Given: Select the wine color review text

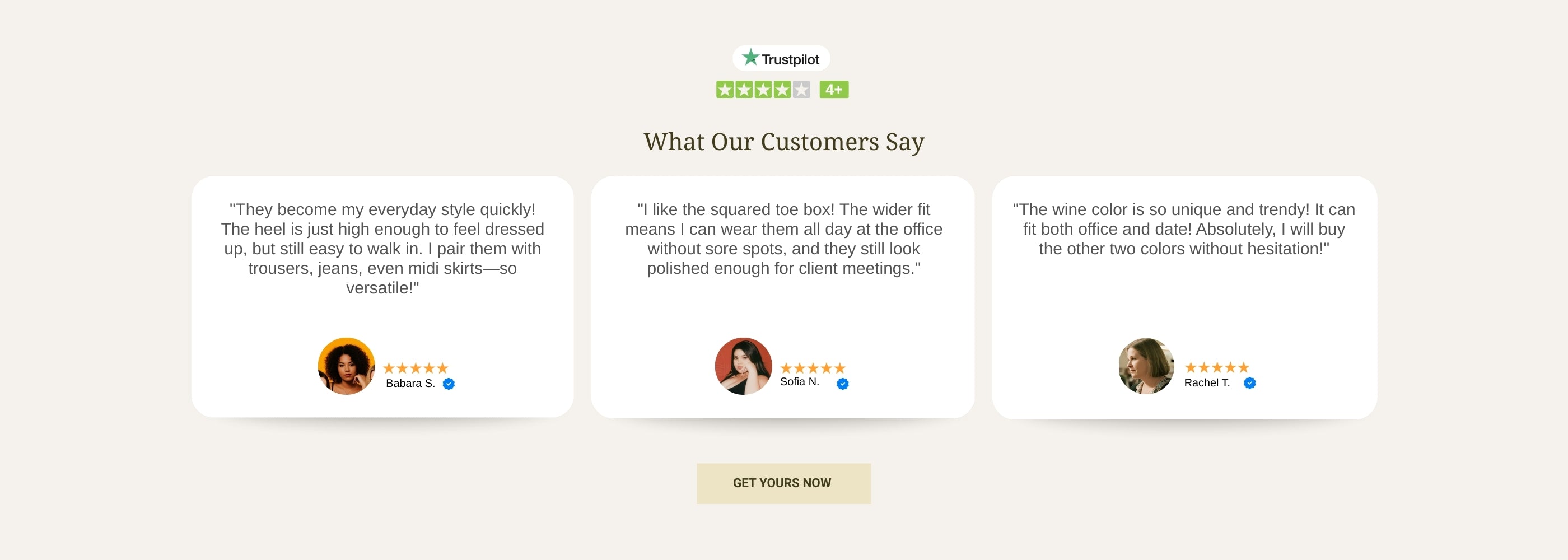Looking at the screenshot, I should [x=1183, y=229].
